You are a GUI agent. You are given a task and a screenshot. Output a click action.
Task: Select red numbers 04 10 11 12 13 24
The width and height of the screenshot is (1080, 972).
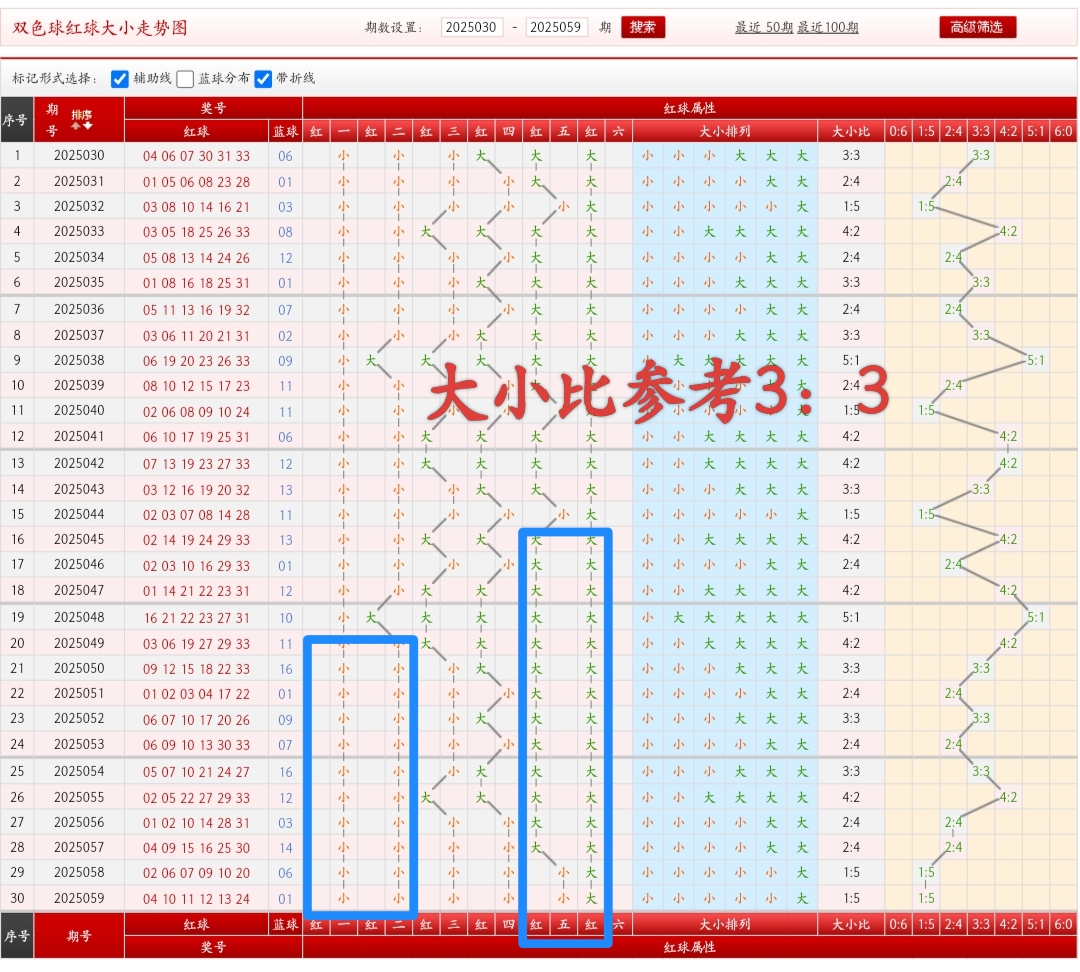pyautogui.click(x=196, y=899)
